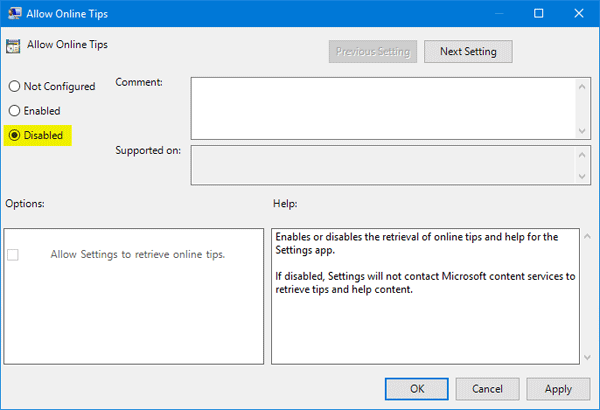Maximize the Allow Online Tips window
Screen dimensions: 600x410
[x=538, y=15]
